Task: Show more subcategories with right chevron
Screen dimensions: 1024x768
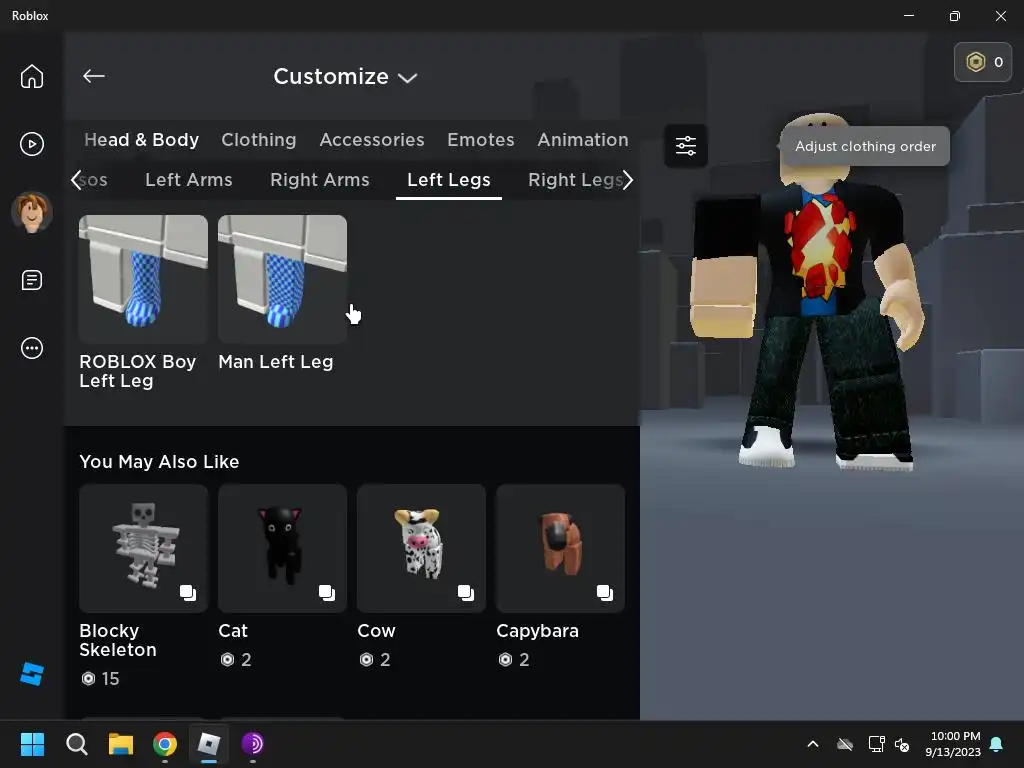Action: pos(628,180)
